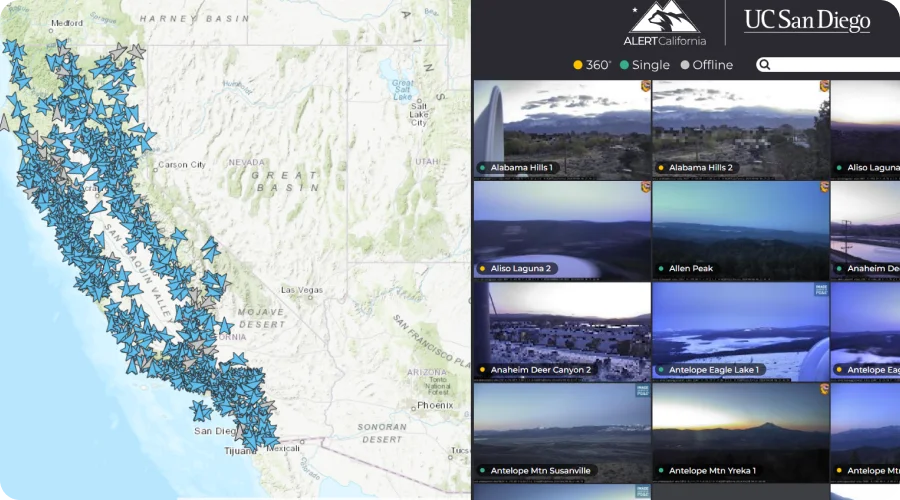This screenshot has height=500, width=900.
Task: Click the Salt Lake City map label
Action: (x=418, y=114)
